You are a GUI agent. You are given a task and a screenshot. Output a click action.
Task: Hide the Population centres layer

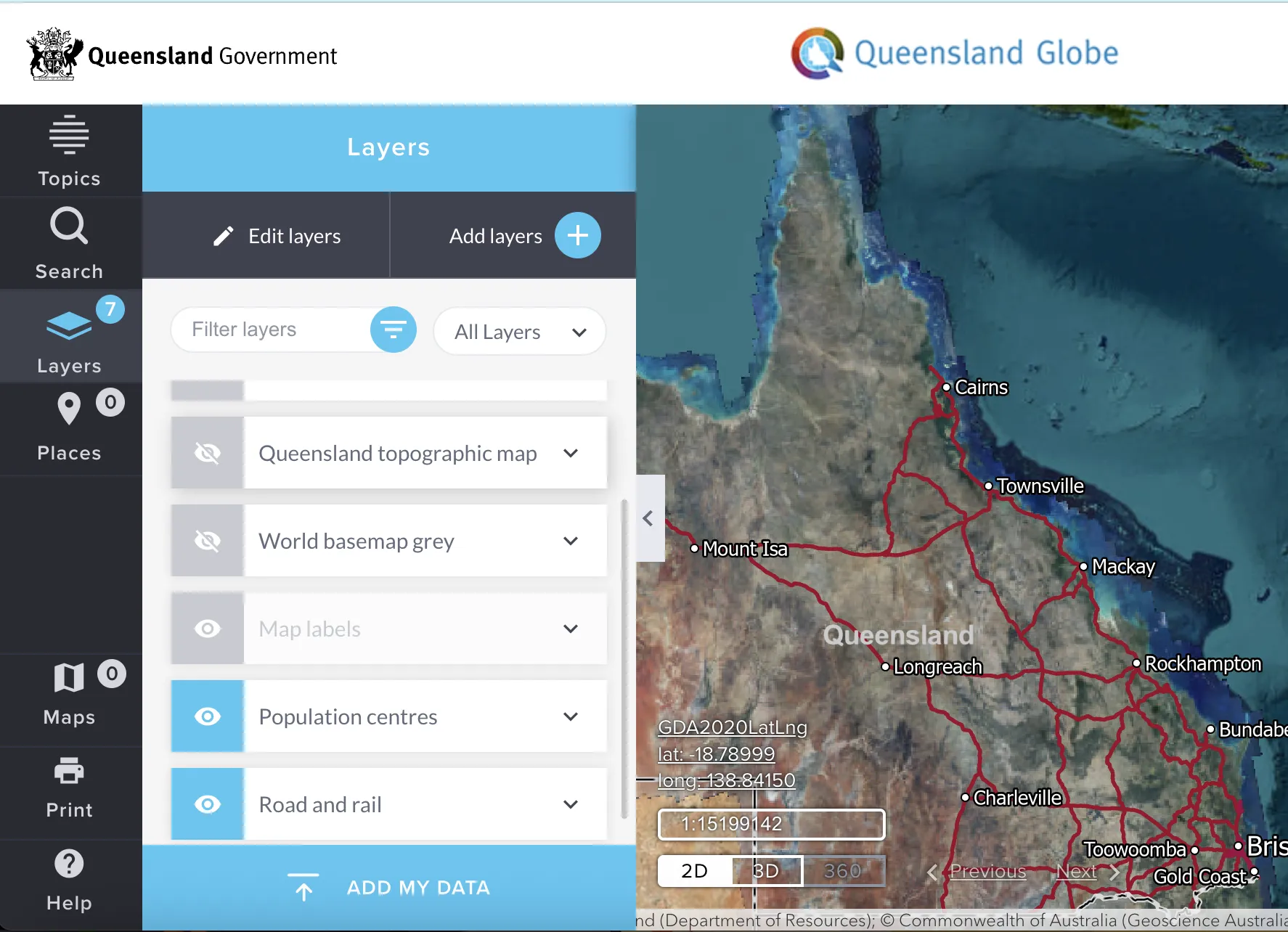coord(208,716)
